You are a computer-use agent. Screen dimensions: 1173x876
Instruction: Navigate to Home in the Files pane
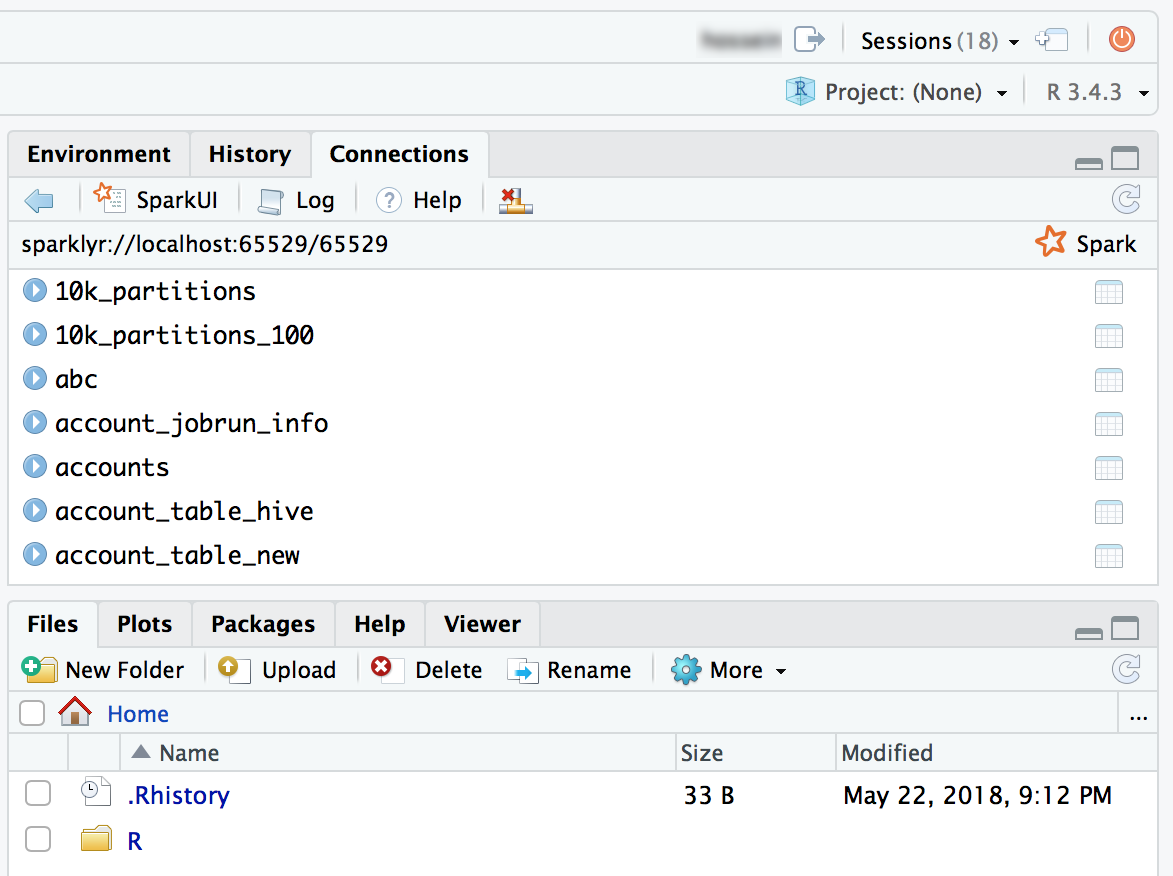[x=137, y=713]
